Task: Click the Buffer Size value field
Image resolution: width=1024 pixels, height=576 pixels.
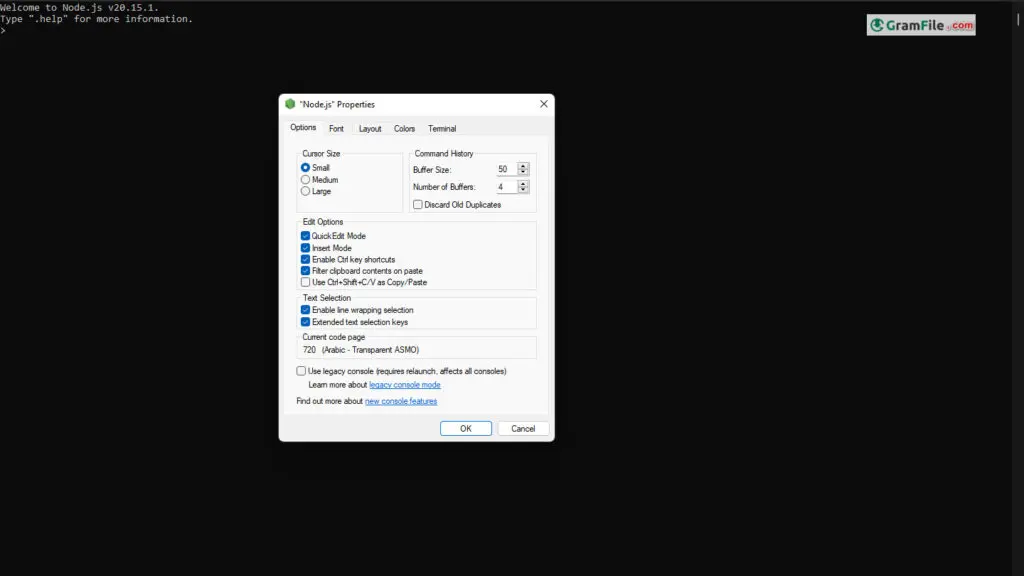Action: click(x=506, y=169)
